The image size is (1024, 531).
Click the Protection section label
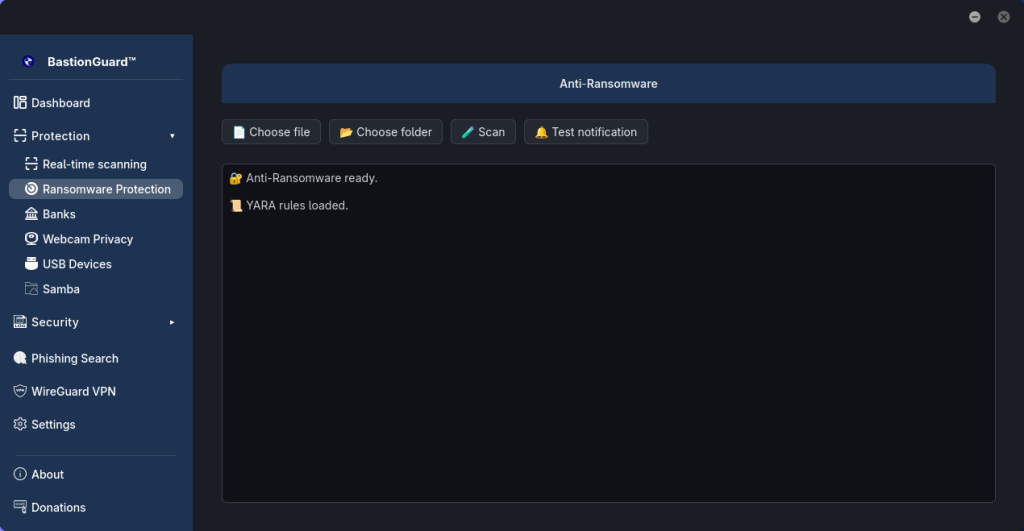point(60,136)
